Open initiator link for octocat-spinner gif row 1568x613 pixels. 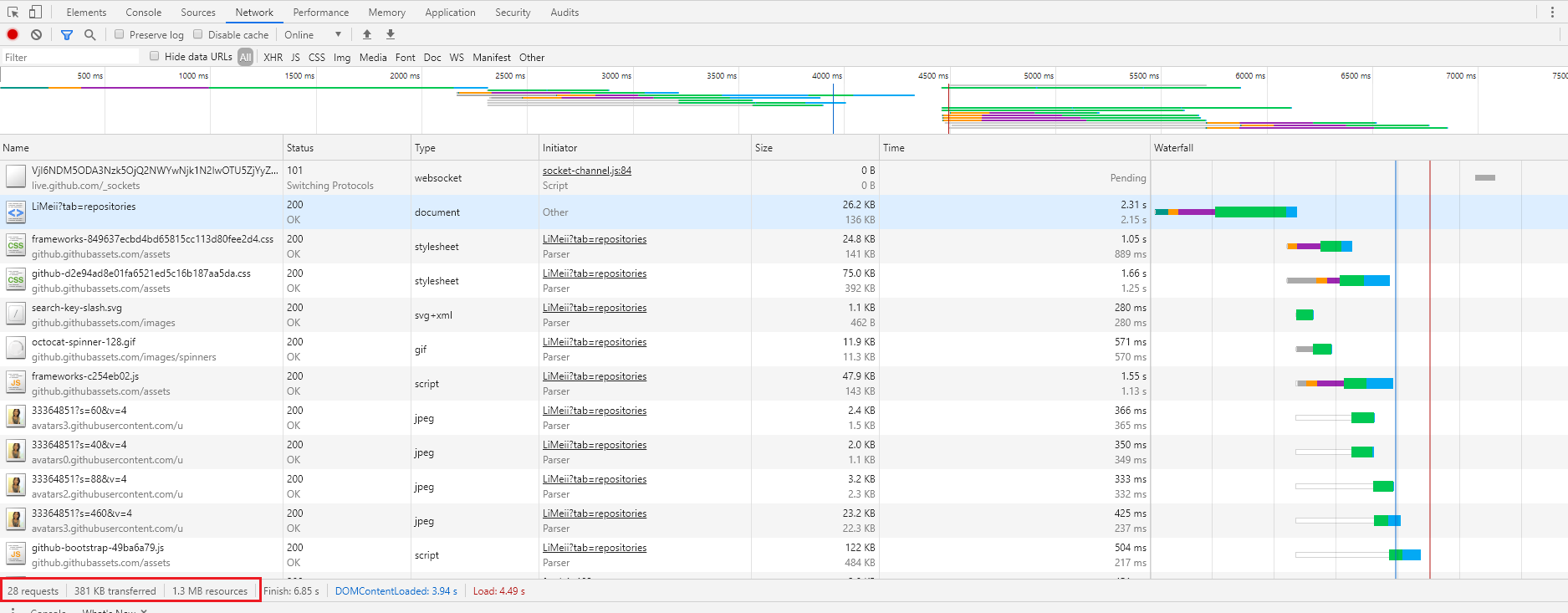595,341
